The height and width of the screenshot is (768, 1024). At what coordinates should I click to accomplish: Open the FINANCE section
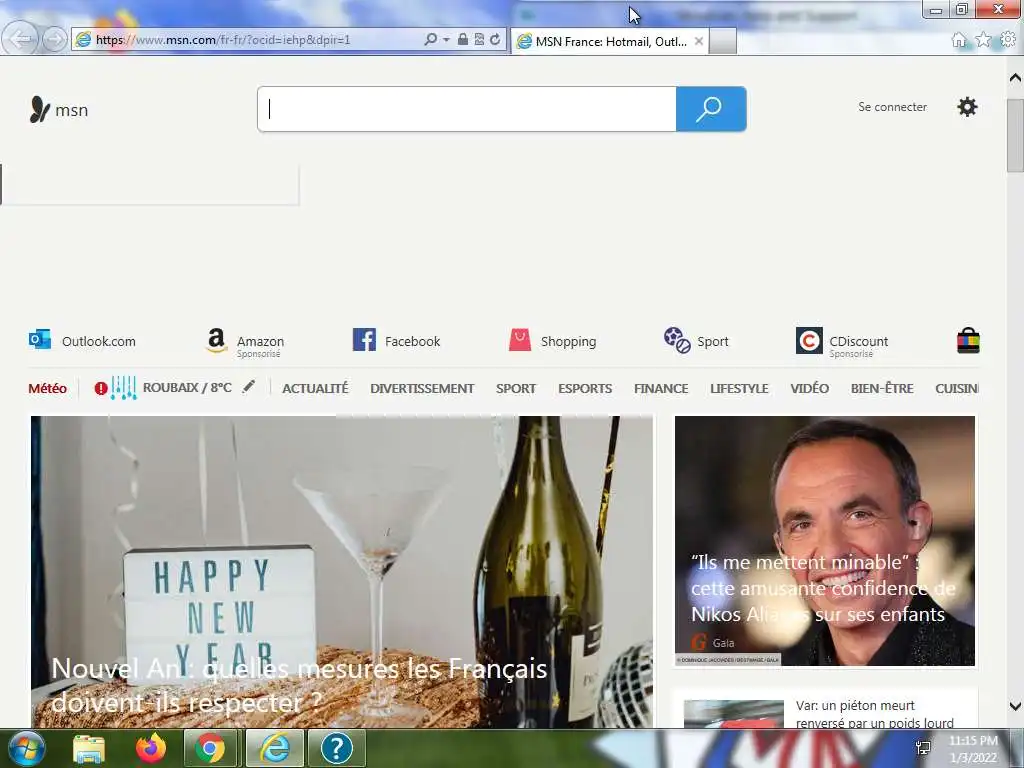661,388
